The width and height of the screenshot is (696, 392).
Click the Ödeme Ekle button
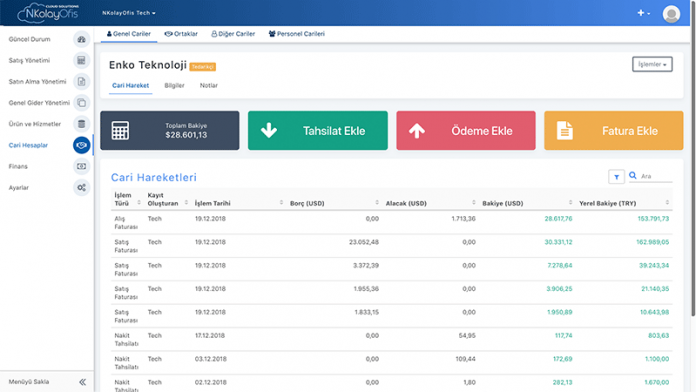tap(466, 131)
